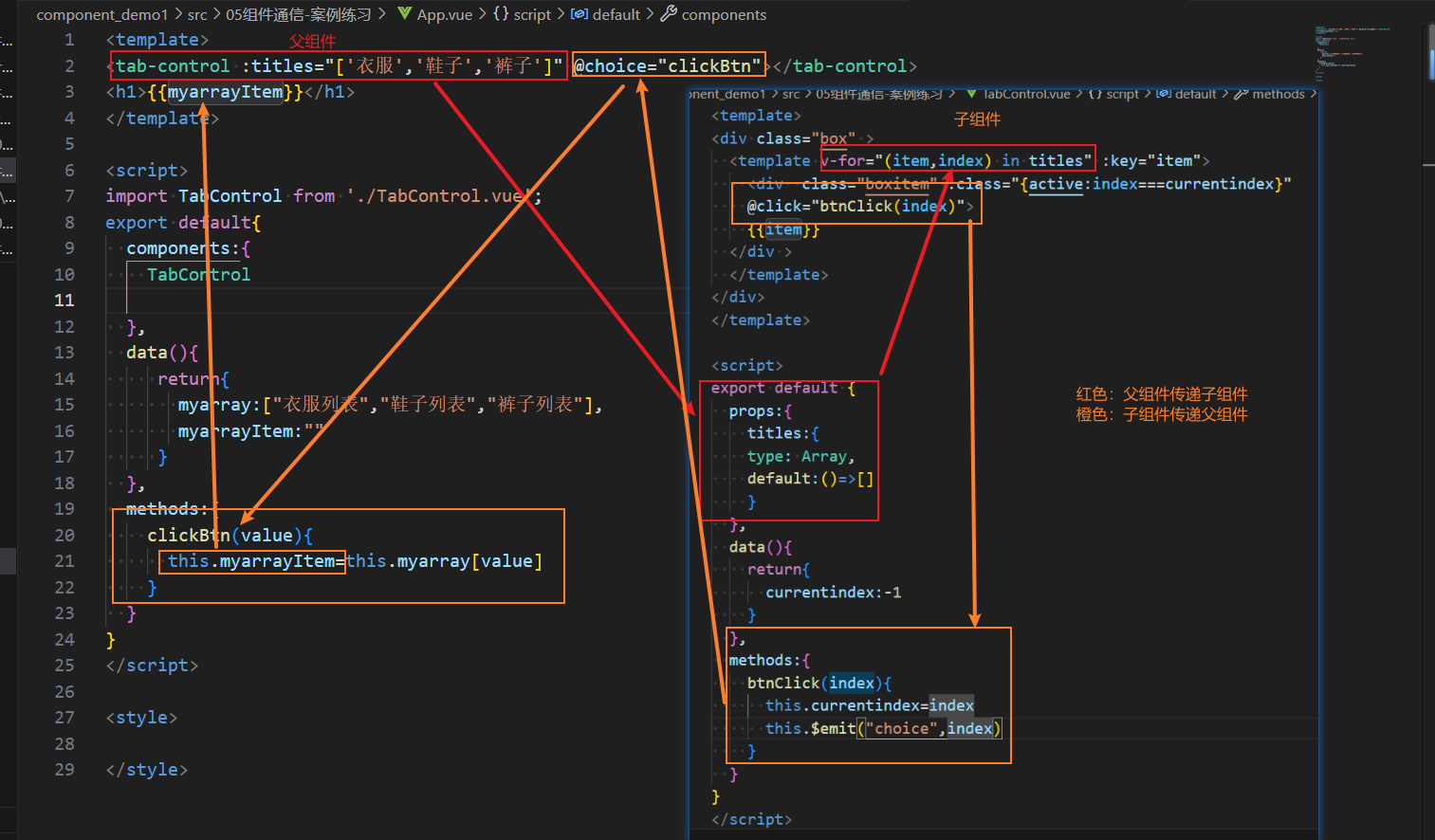Click '<div class="box">' in the right pane
Image resolution: width=1435 pixels, height=840 pixels.
[792, 138]
